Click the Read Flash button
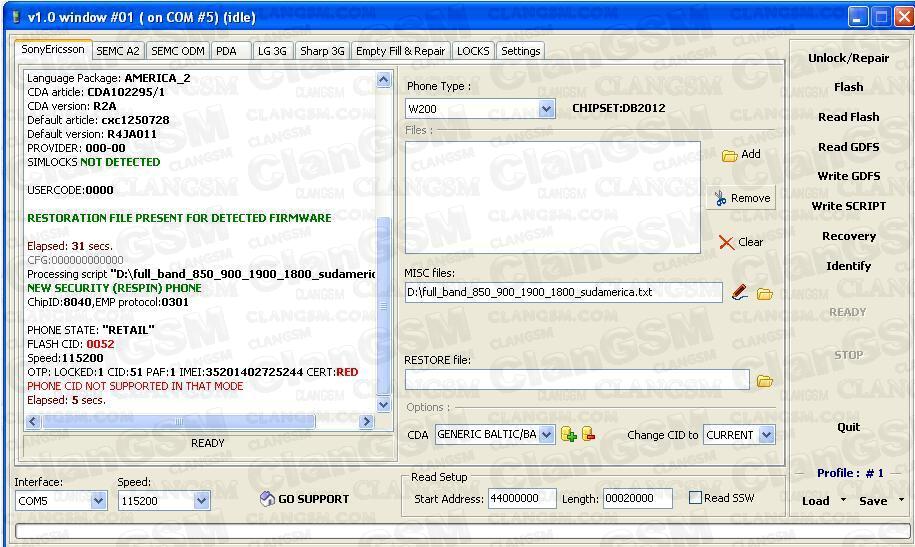This screenshot has width=915, height=547. 848,117
